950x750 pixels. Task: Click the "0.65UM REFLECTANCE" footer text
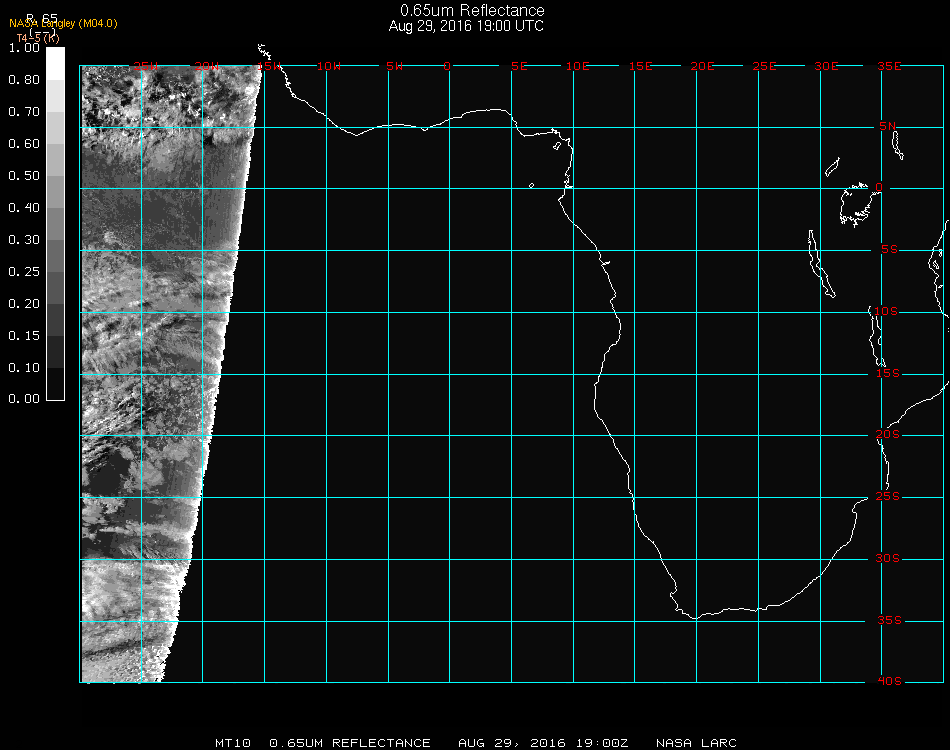tap(350, 743)
